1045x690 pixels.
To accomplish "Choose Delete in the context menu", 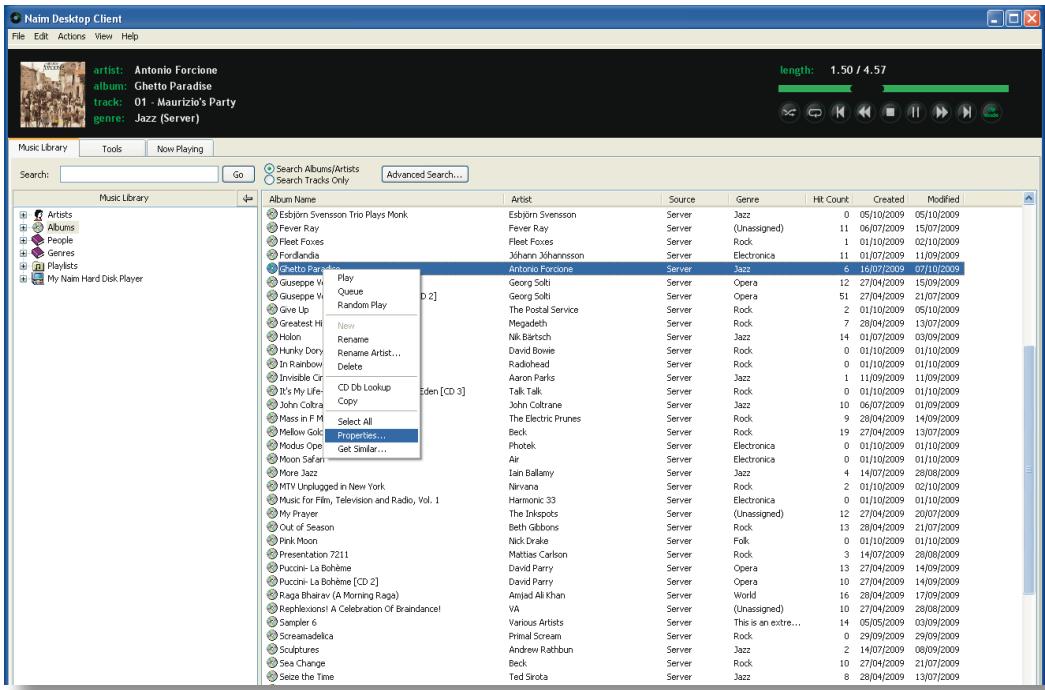I will point(371,367).
